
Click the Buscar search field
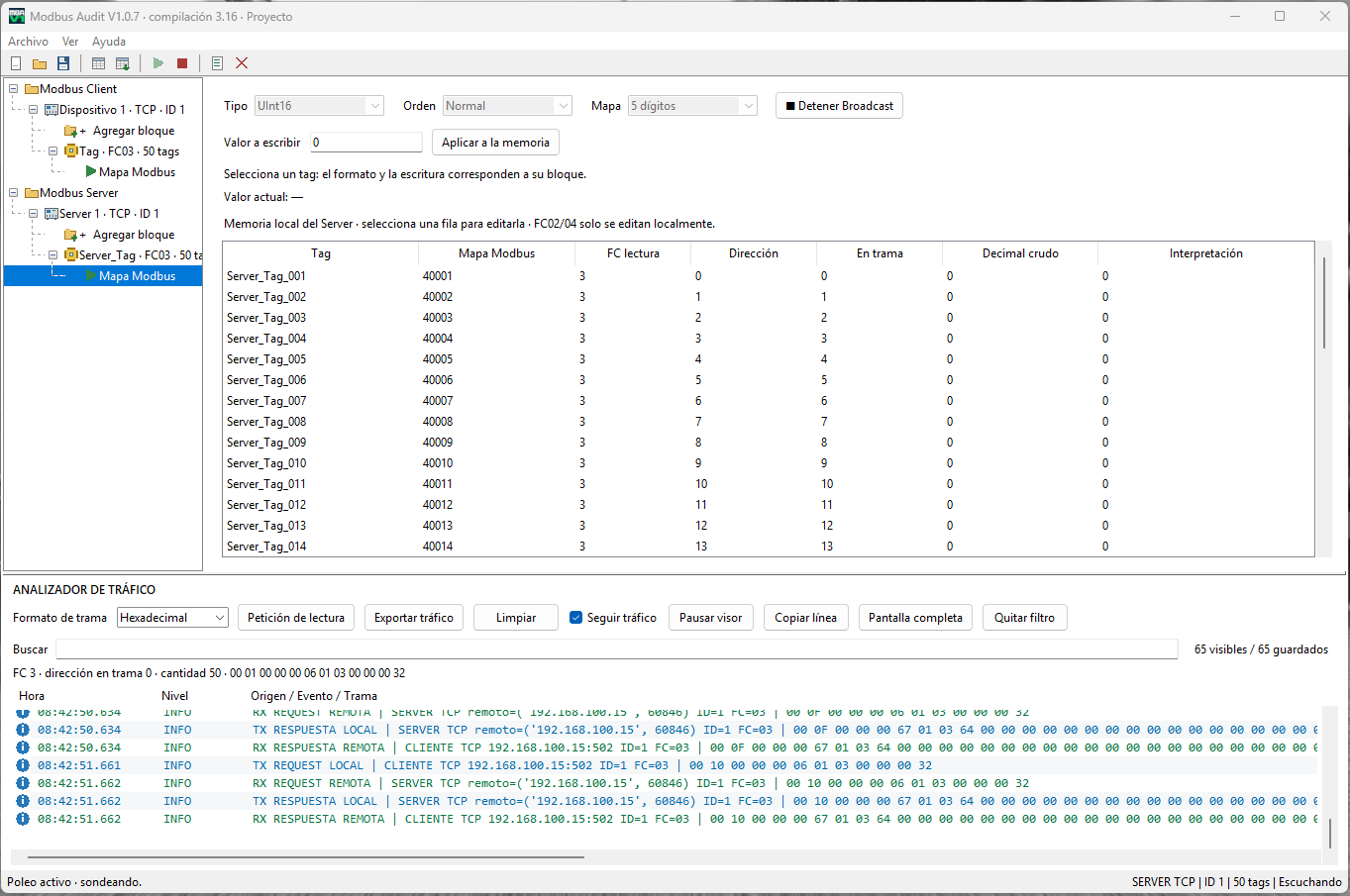[617, 649]
